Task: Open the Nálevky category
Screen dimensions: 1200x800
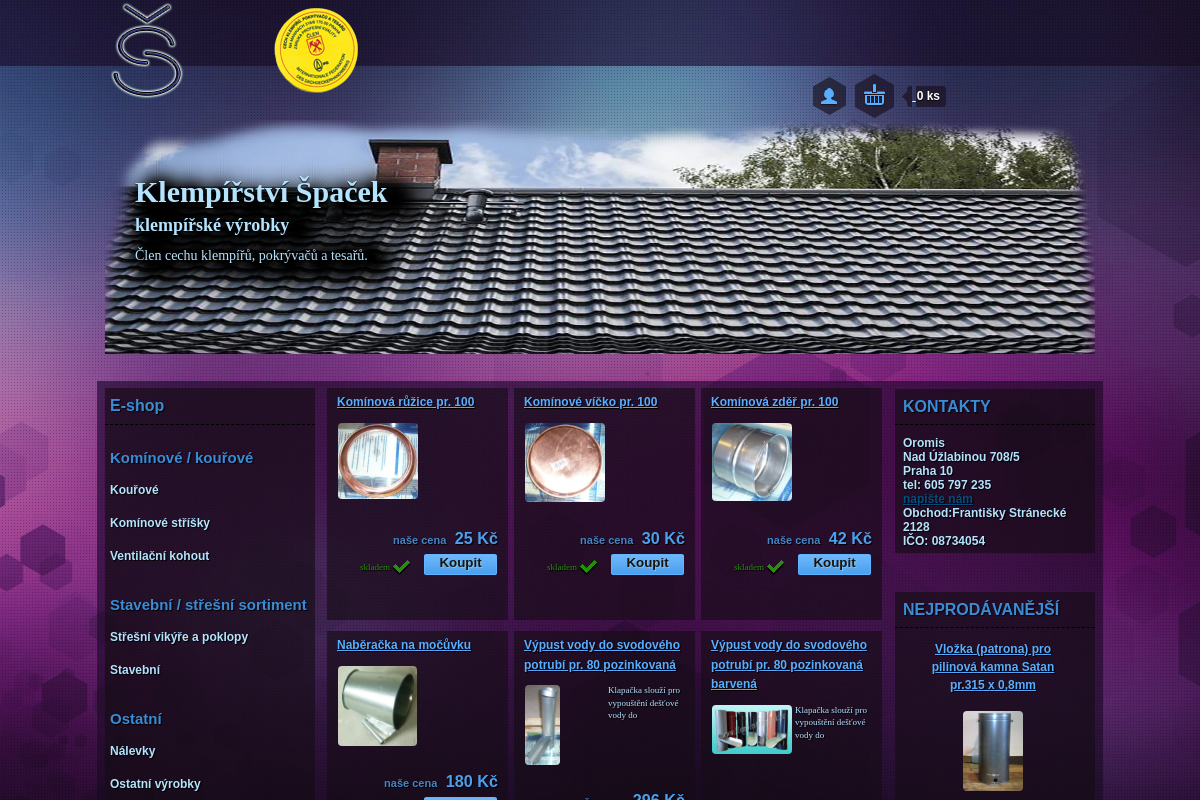Action: [x=133, y=751]
